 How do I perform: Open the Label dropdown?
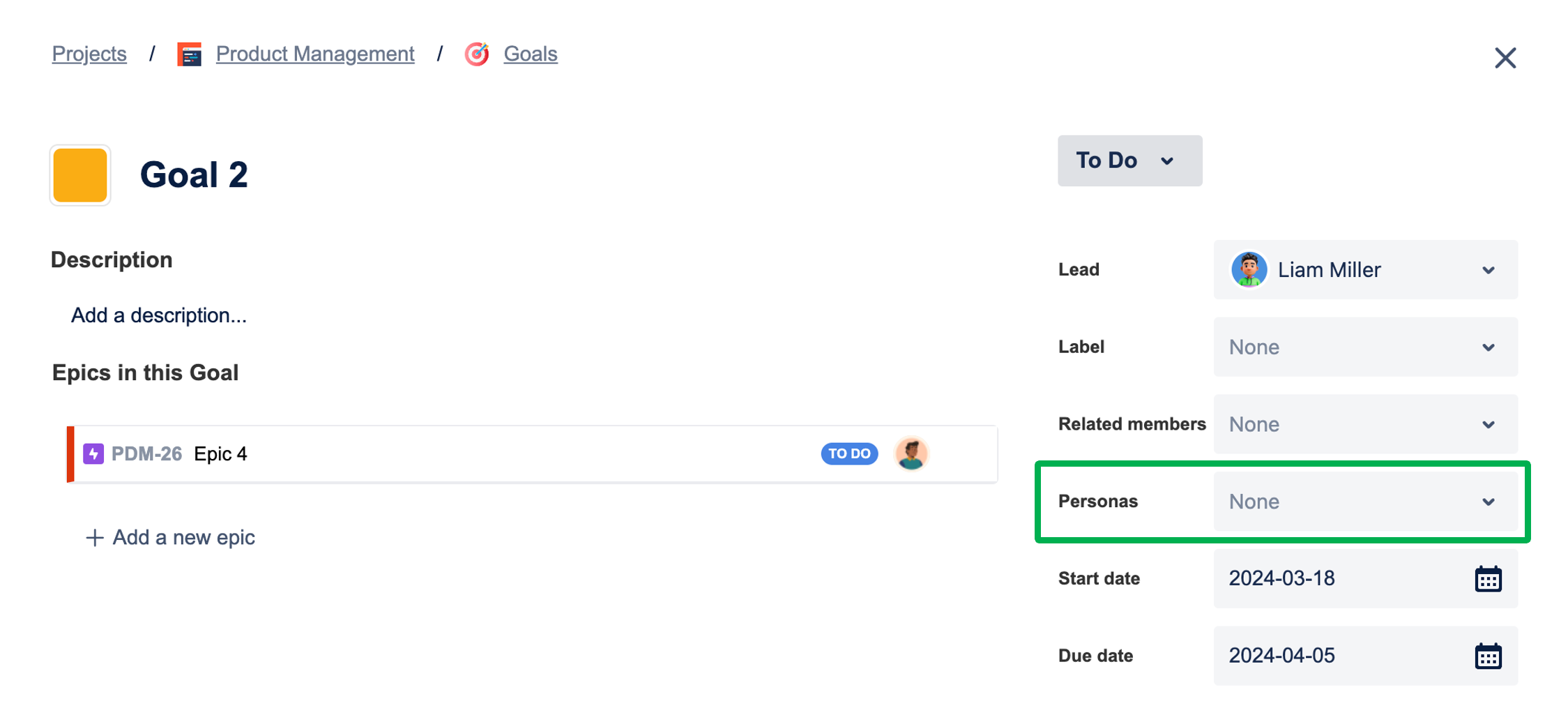(1364, 347)
